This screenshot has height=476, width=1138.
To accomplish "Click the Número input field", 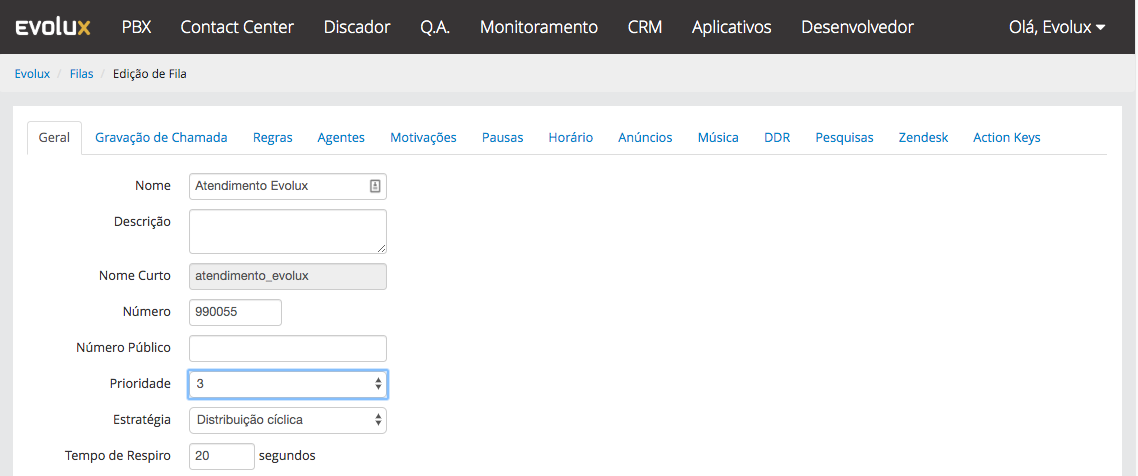I will point(235,313).
